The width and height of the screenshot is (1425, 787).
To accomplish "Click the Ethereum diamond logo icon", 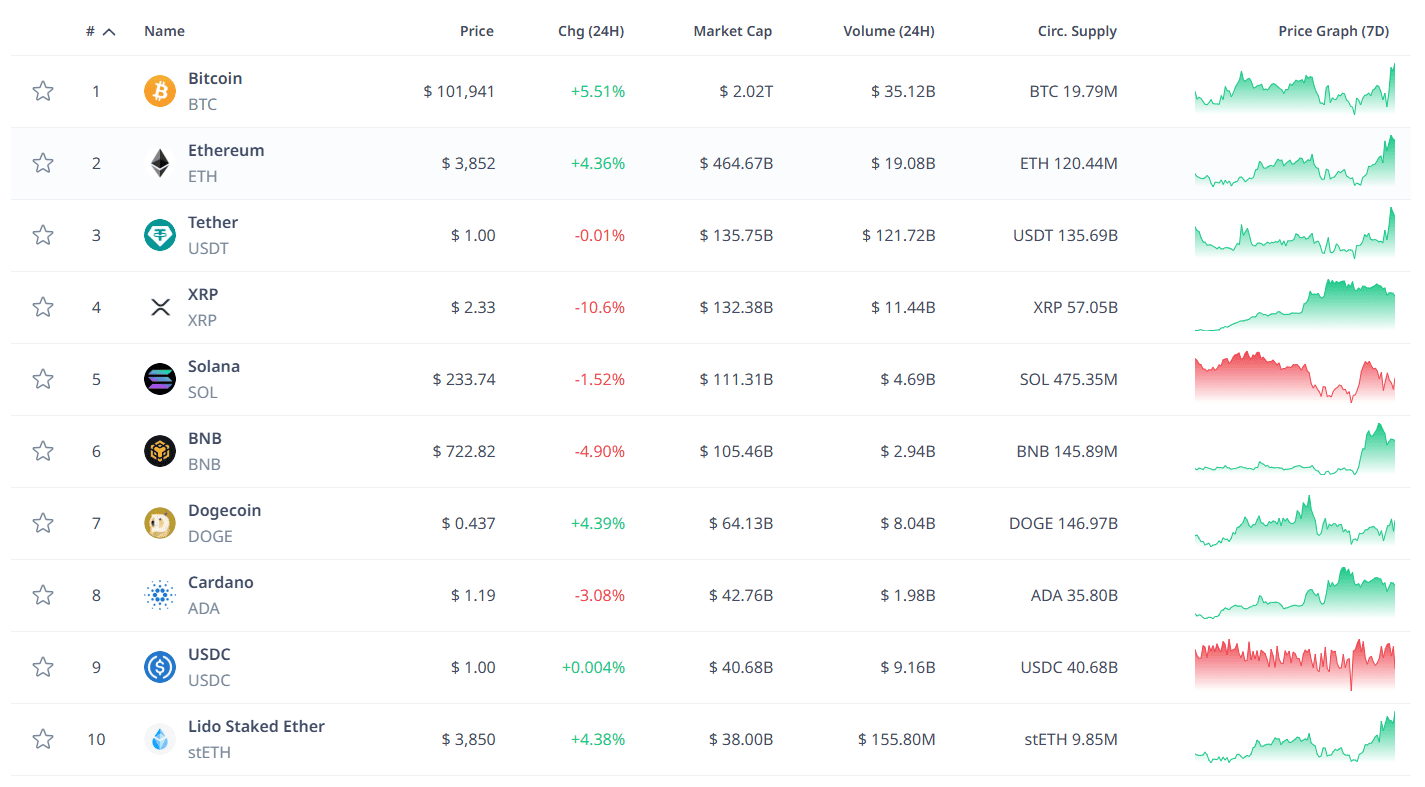I will [x=160, y=163].
